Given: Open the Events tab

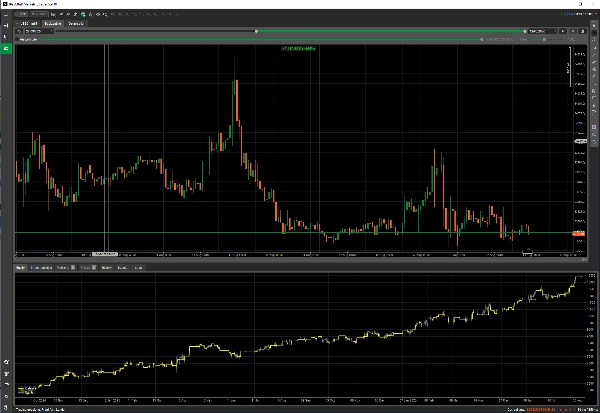Looking at the screenshot, I should point(122,268).
